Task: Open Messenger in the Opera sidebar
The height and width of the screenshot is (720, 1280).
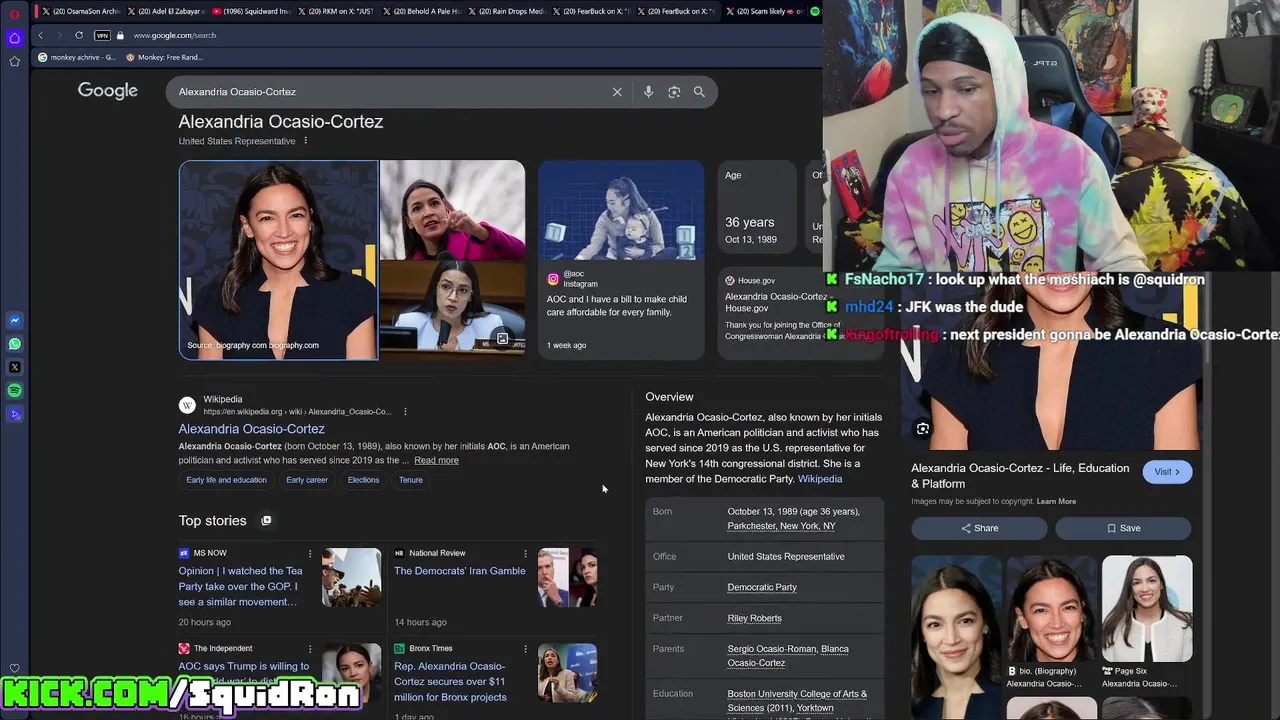Action: coord(15,321)
